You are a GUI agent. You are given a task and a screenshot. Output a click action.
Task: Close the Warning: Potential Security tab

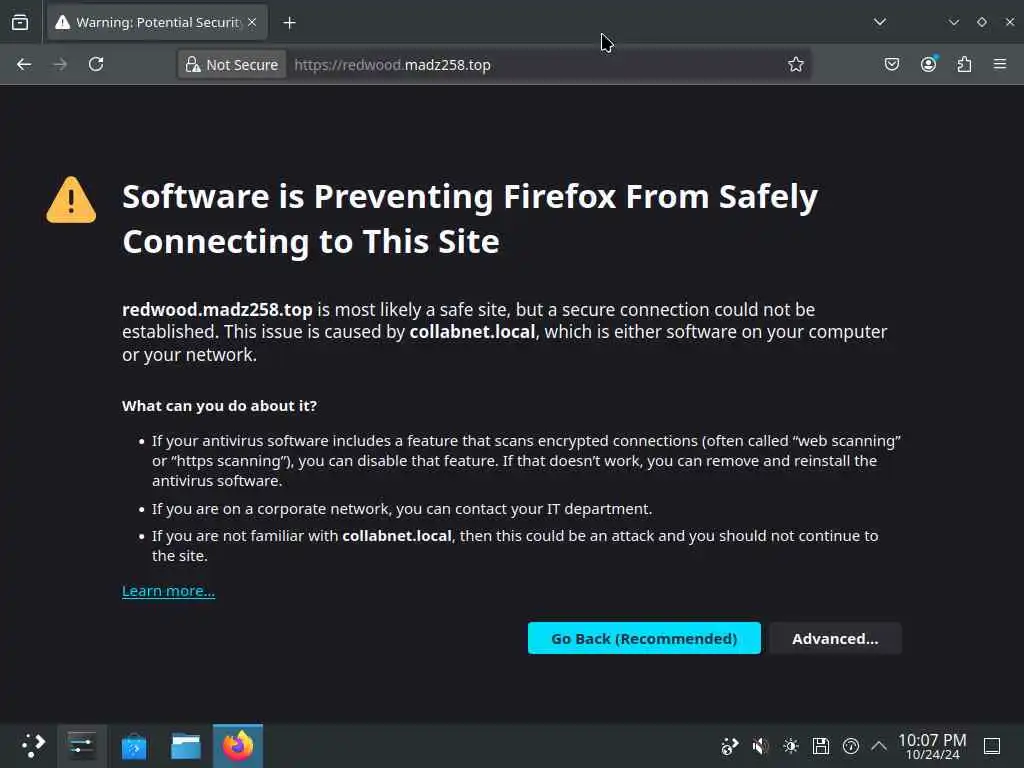pos(252,22)
